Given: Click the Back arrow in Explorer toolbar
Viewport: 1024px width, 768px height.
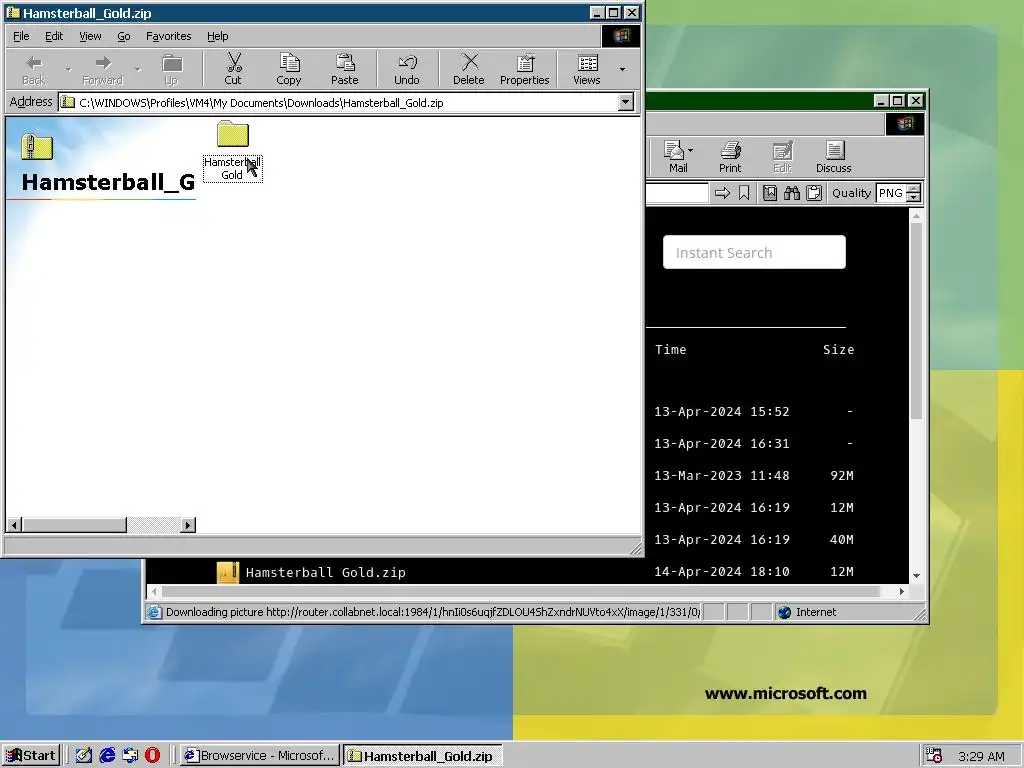Looking at the screenshot, I should [x=33, y=69].
